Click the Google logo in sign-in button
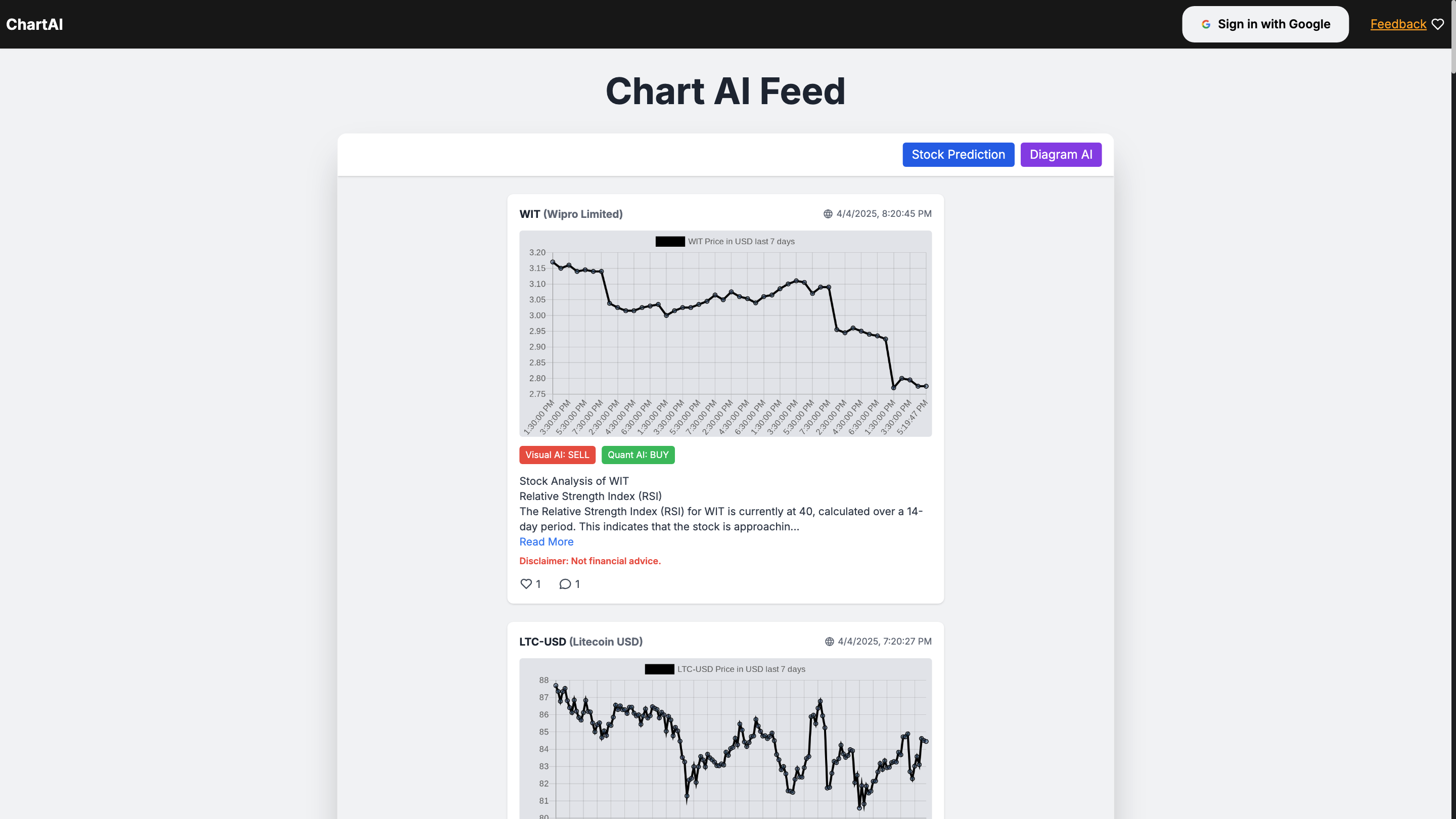The image size is (1456, 819). pos(1206,24)
